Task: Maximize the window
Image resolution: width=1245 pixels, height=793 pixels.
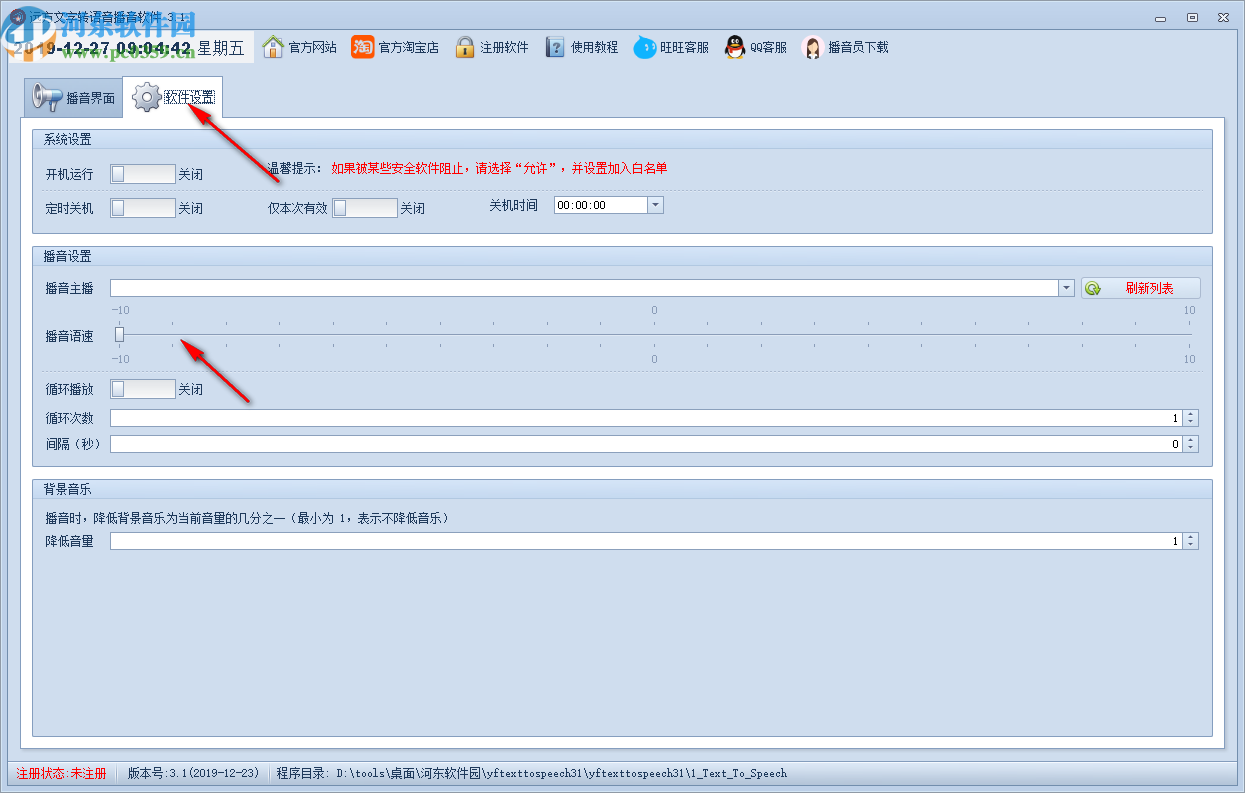Action: click(x=1192, y=17)
